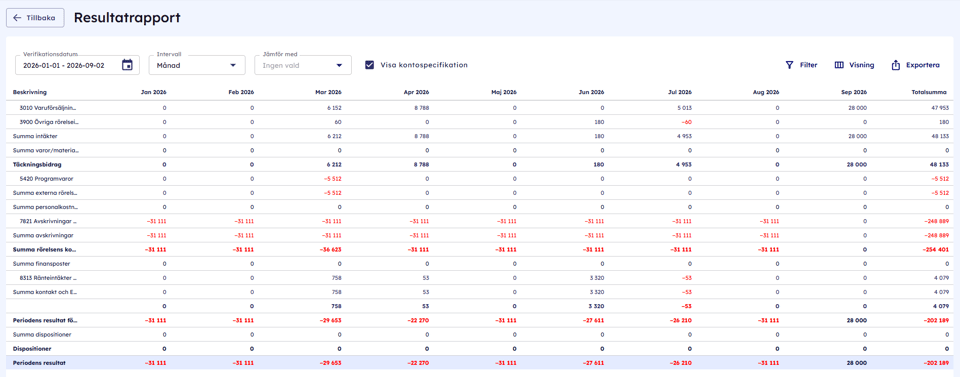960x377 pixels.
Task: Click the Summa kontakt och E... row label
Action: [45, 292]
